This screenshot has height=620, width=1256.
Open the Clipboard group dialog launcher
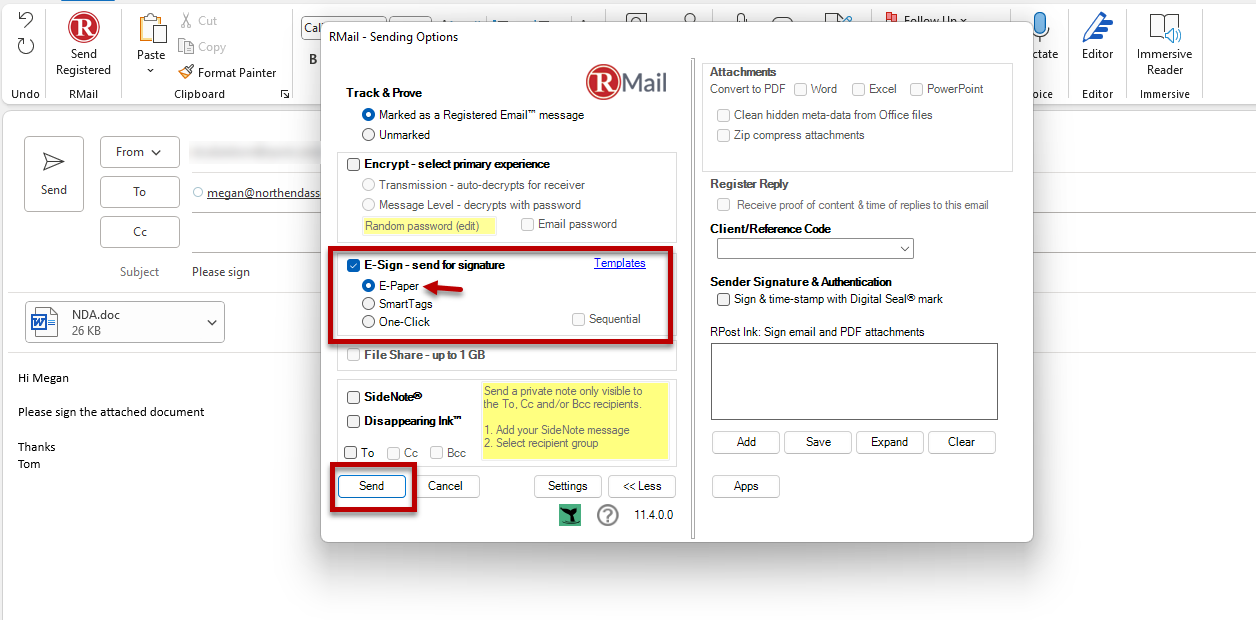[x=285, y=94]
